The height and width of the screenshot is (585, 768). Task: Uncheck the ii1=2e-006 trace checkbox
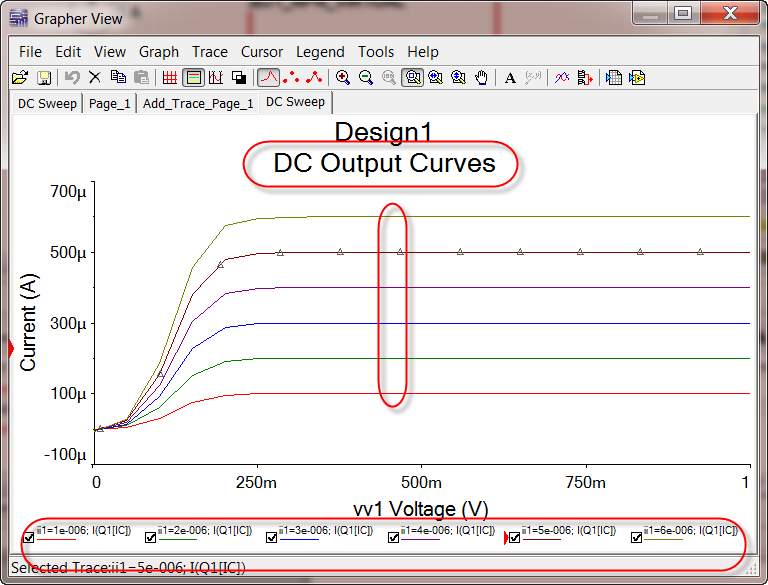tap(150, 537)
